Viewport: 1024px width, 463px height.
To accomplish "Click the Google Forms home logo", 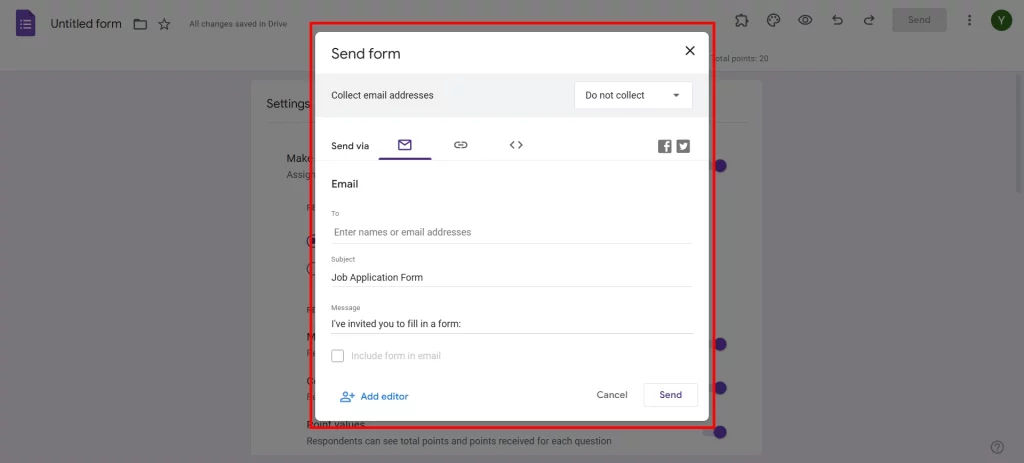I will click(x=25, y=24).
